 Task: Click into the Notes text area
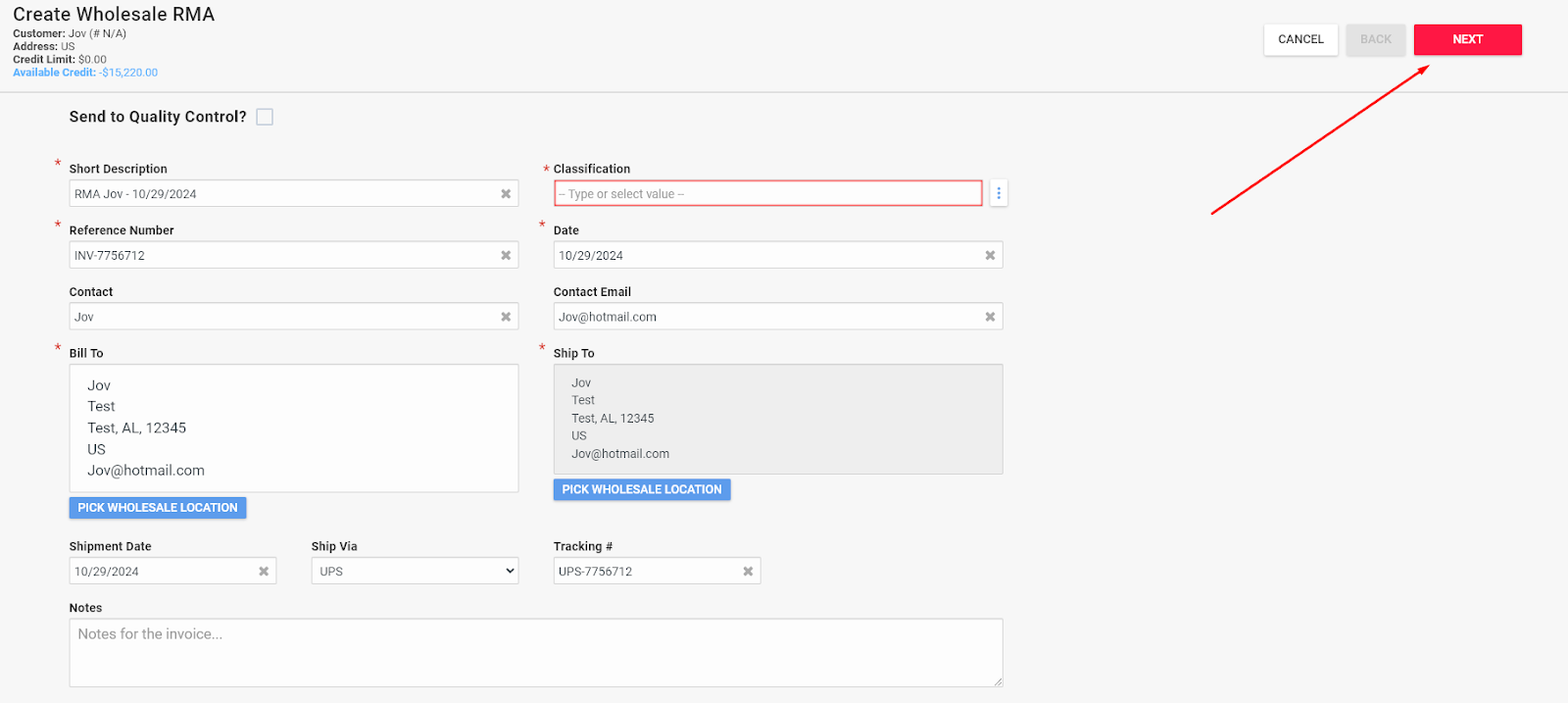(x=535, y=652)
